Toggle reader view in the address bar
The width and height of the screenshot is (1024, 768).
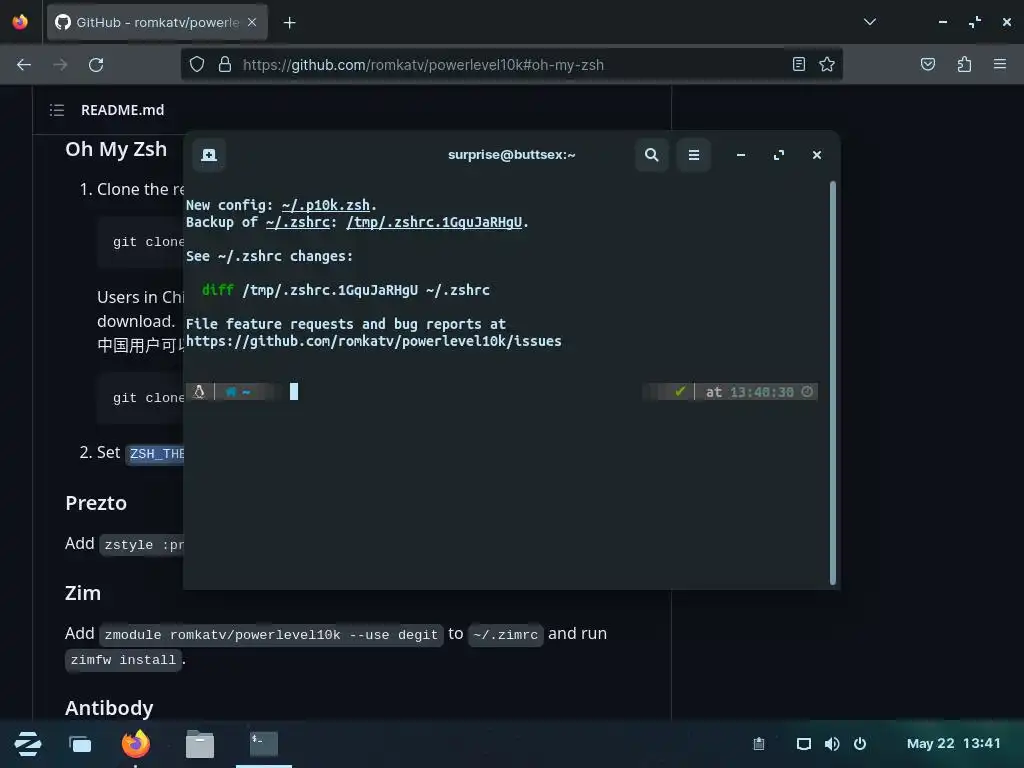click(799, 64)
